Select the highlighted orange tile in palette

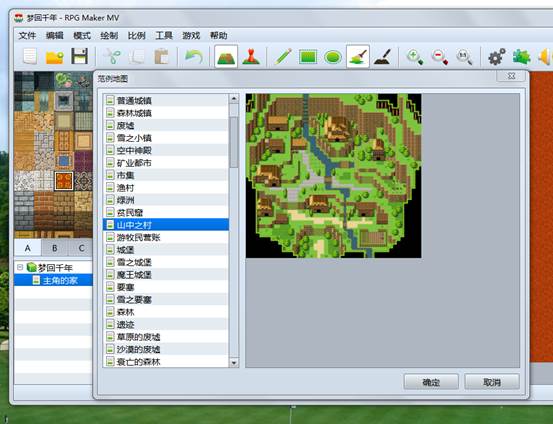[x=64, y=181]
